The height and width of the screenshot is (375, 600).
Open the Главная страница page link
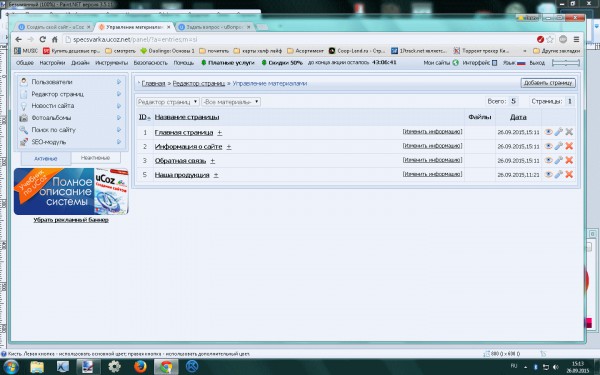click(184, 132)
